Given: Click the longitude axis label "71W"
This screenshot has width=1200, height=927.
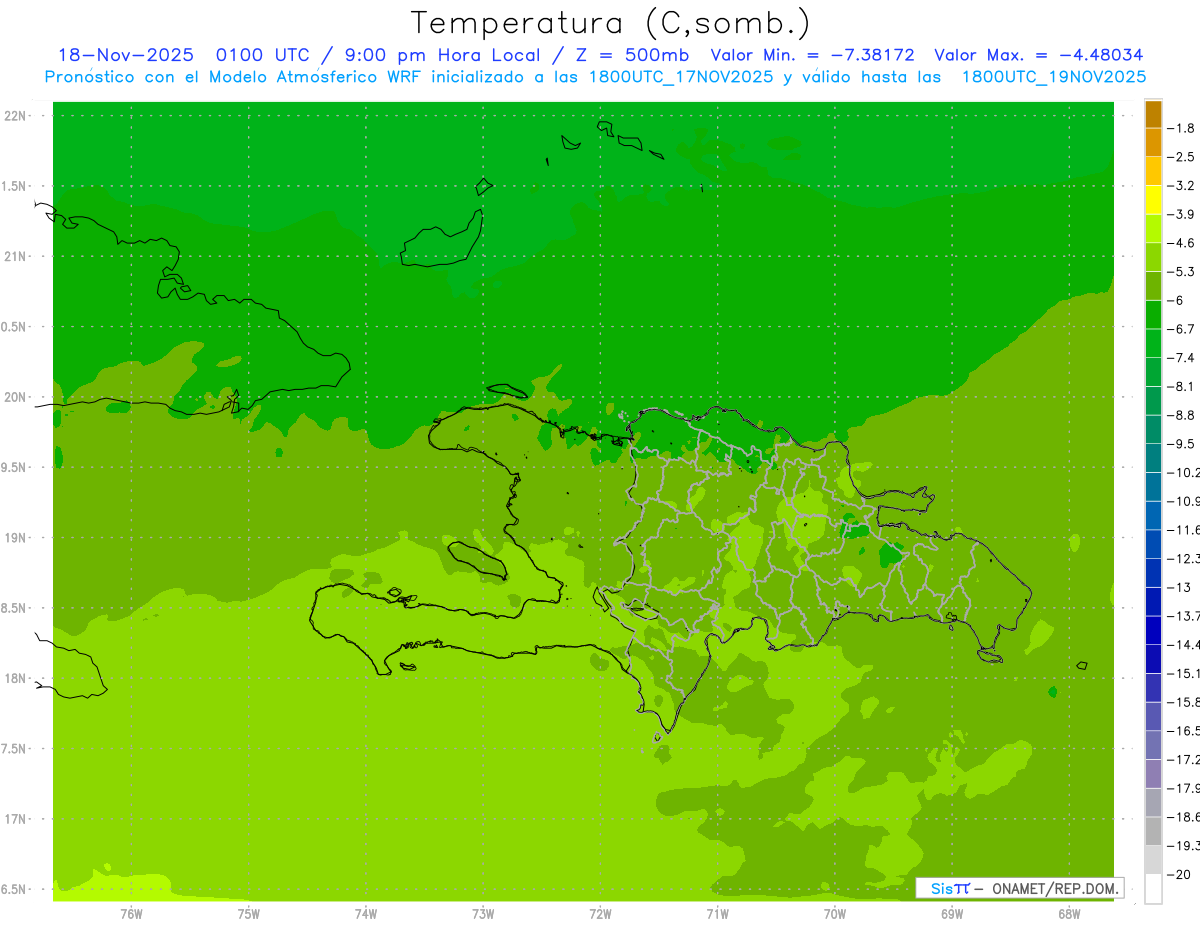Looking at the screenshot, I should click(717, 913).
